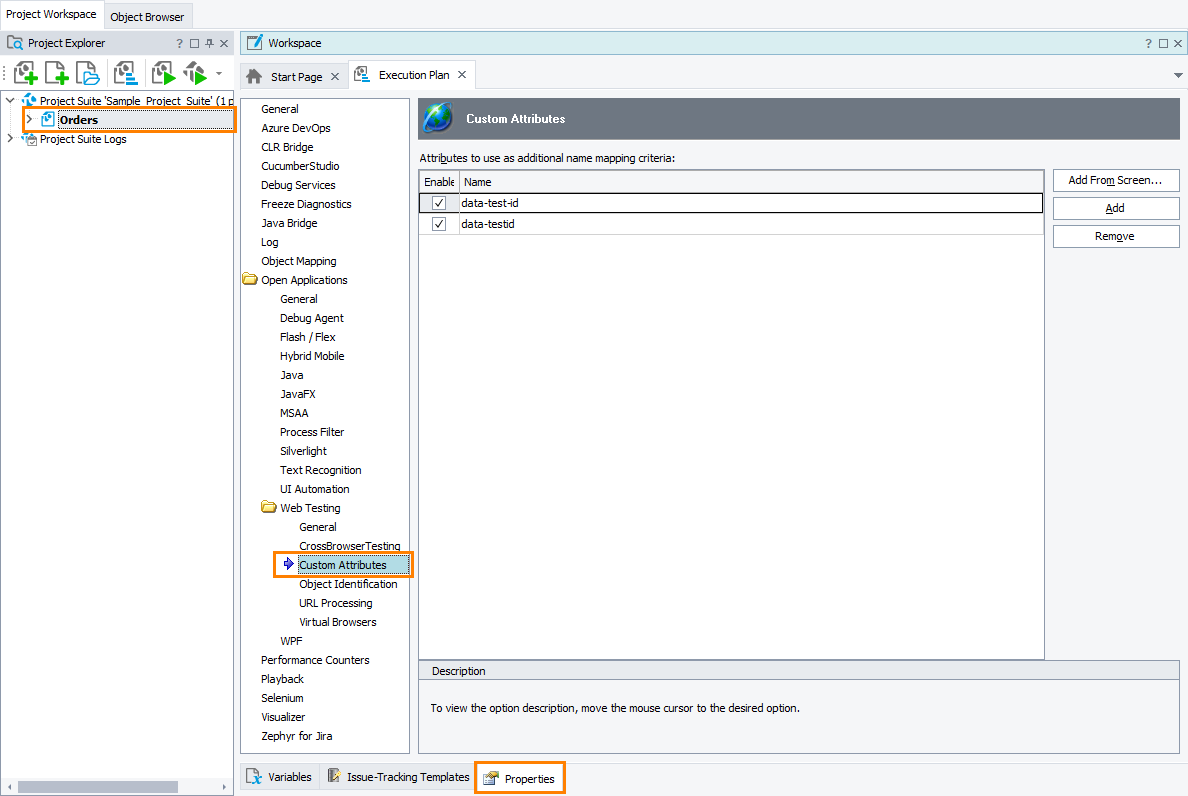Open an existing item via the open-folder icon
This screenshot has width=1188, height=796.
[88, 73]
